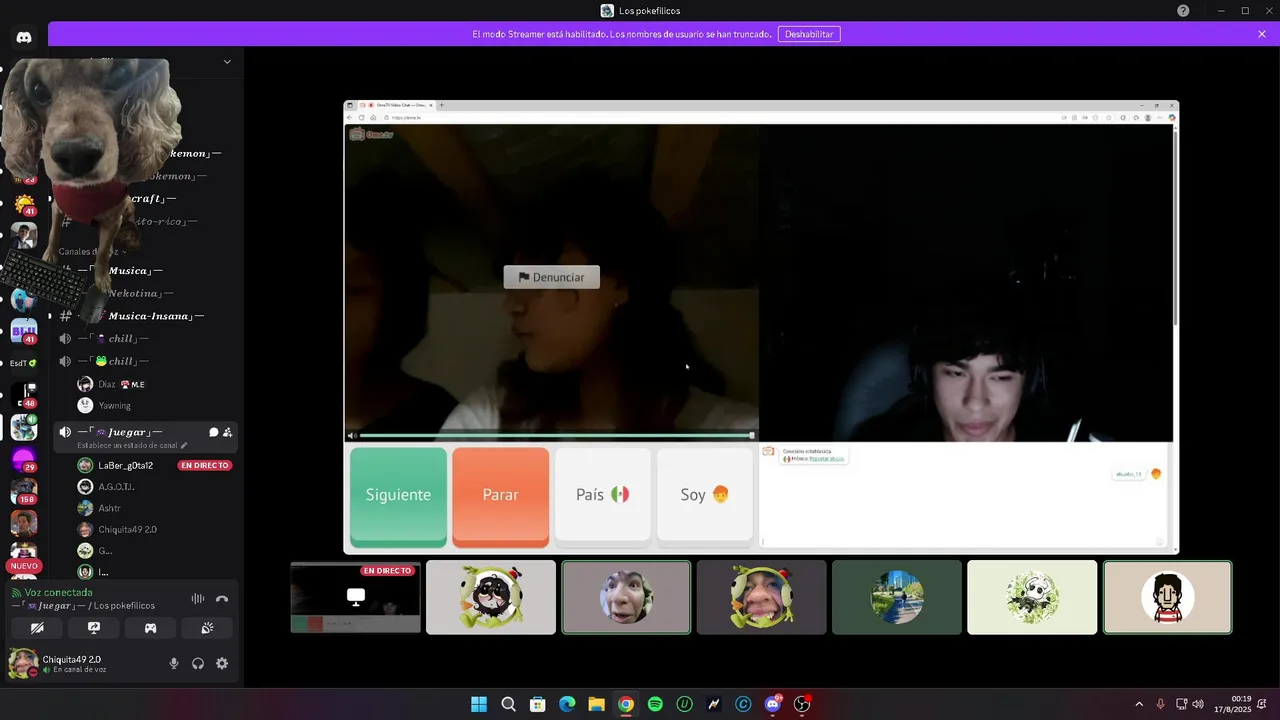Open the Soy gender selector
This screenshot has height=720, width=1280.
705,495
